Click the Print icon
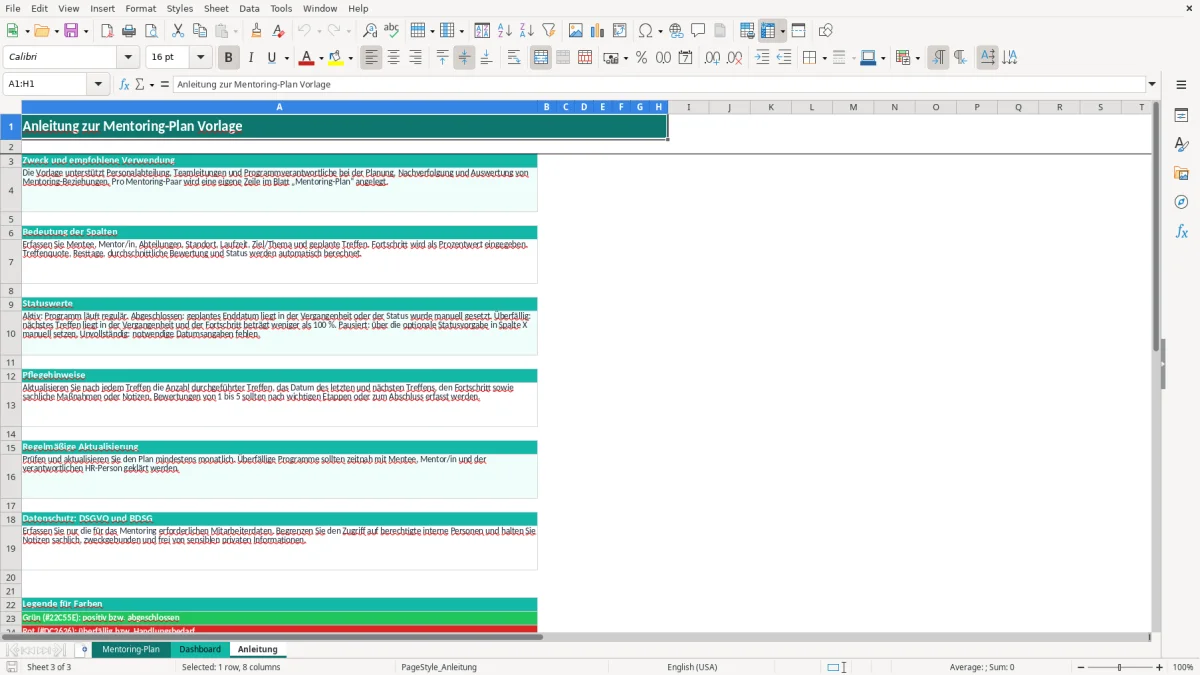This screenshot has width=1200, height=675. point(129,31)
